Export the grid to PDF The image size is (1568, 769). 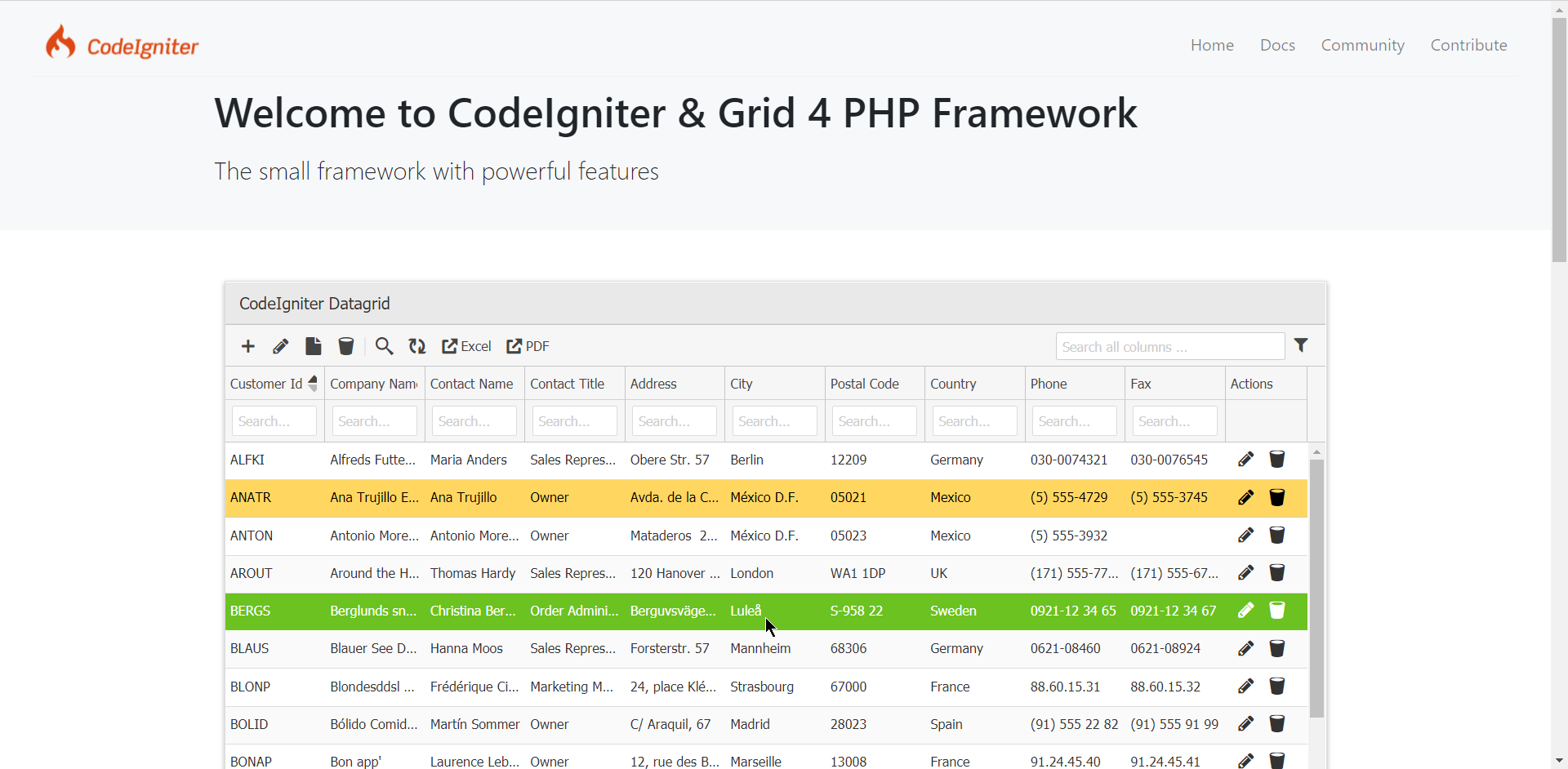pyautogui.click(x=528, y=346)
